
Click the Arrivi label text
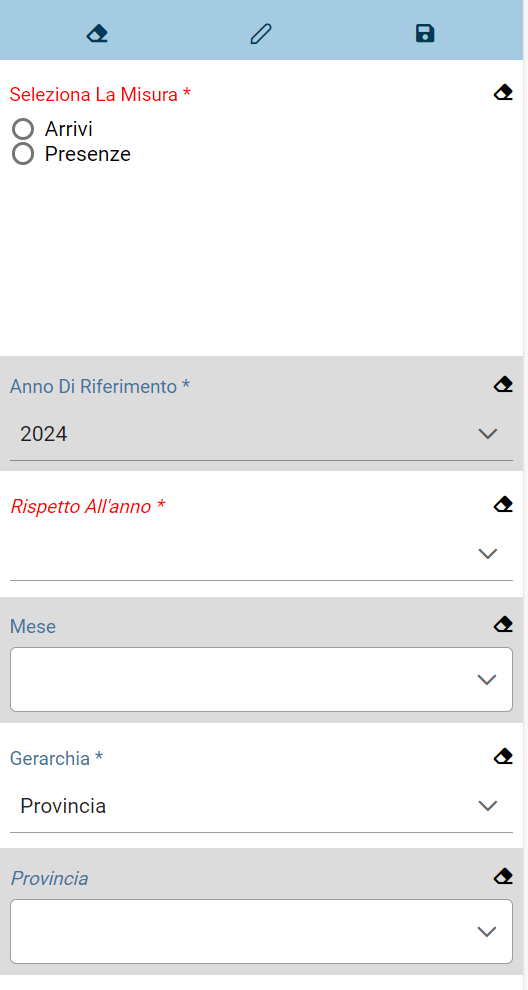pos(69,129)
